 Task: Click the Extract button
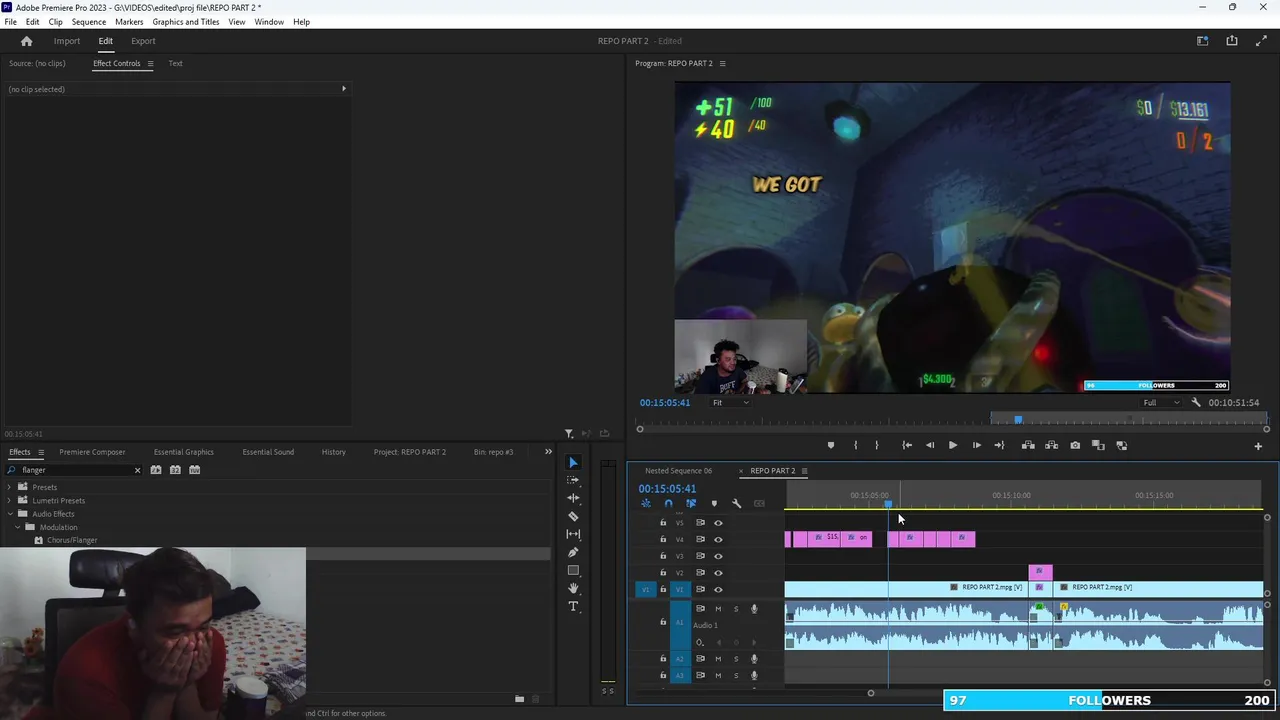(x=1051, y=445)
